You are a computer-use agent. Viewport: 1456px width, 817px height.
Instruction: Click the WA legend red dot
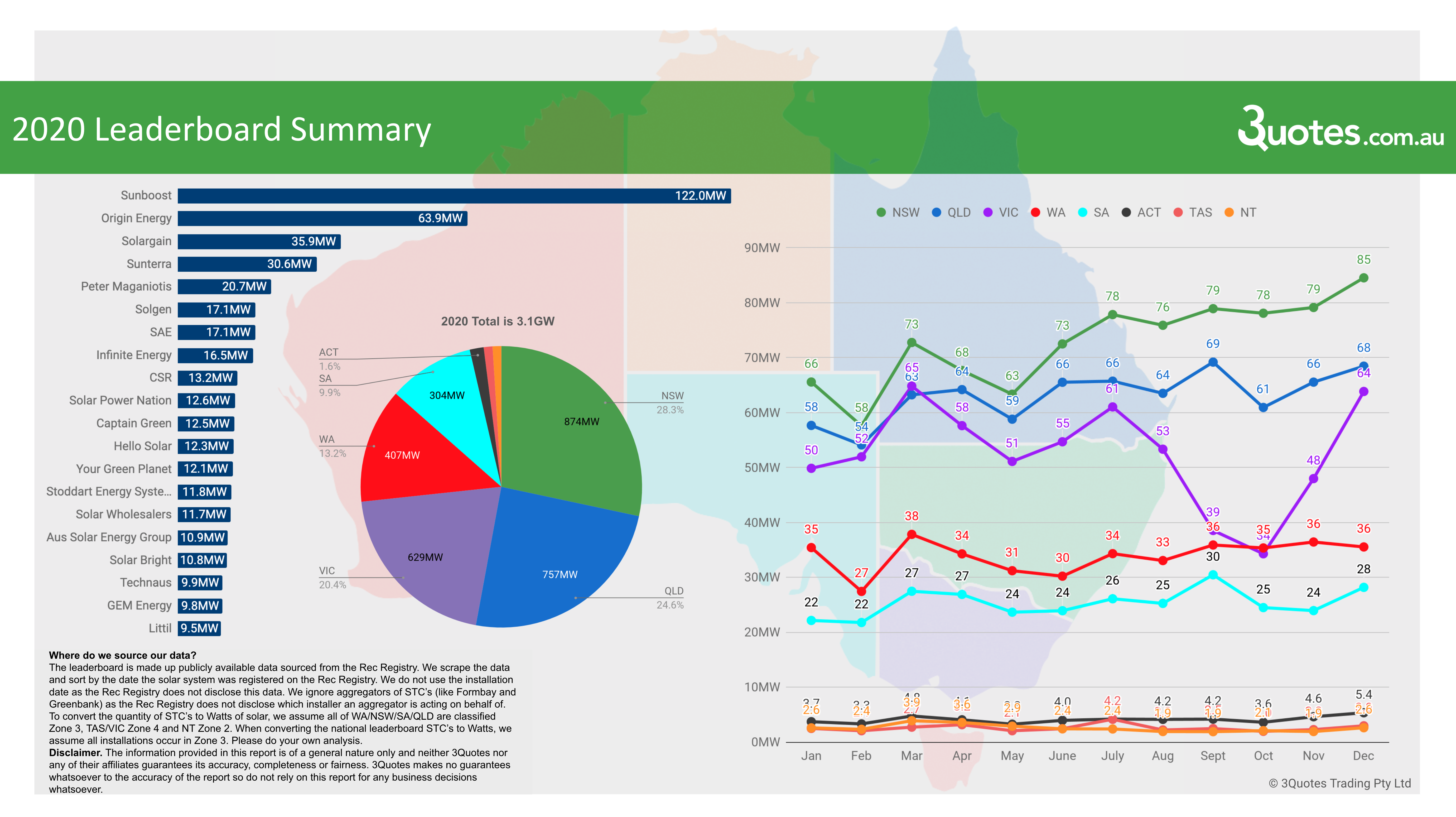pos(1035,213)
